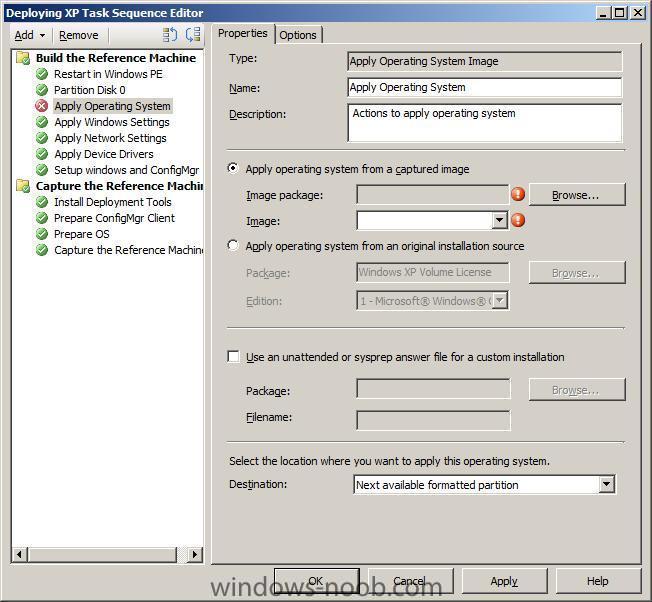
Task: Click green check icon beside Setup windows and ConfigMgr
Action: pos(42,170)
